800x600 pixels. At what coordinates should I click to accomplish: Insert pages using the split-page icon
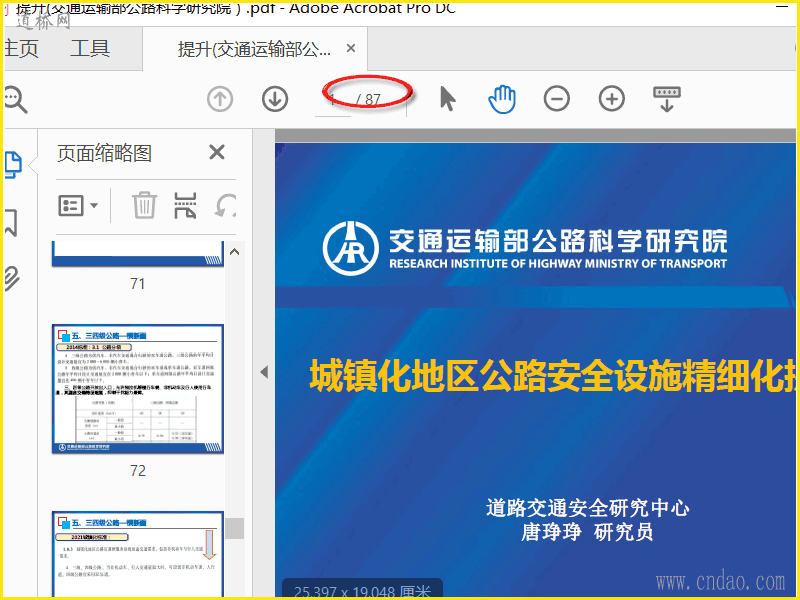(x=185, y=206)
